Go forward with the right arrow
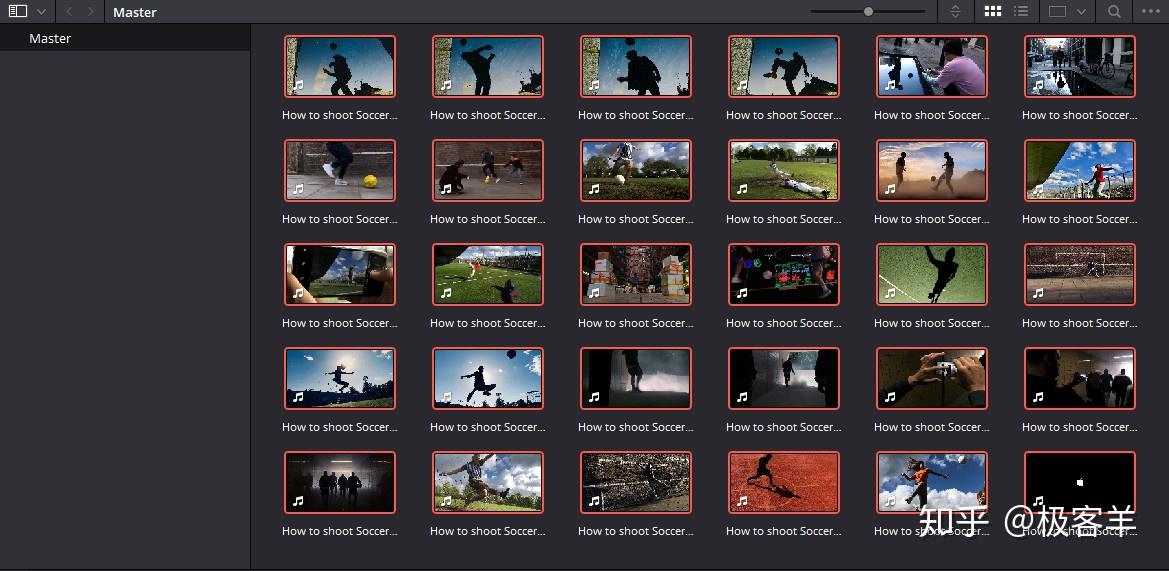The image size is (1169, 571). 90,12
